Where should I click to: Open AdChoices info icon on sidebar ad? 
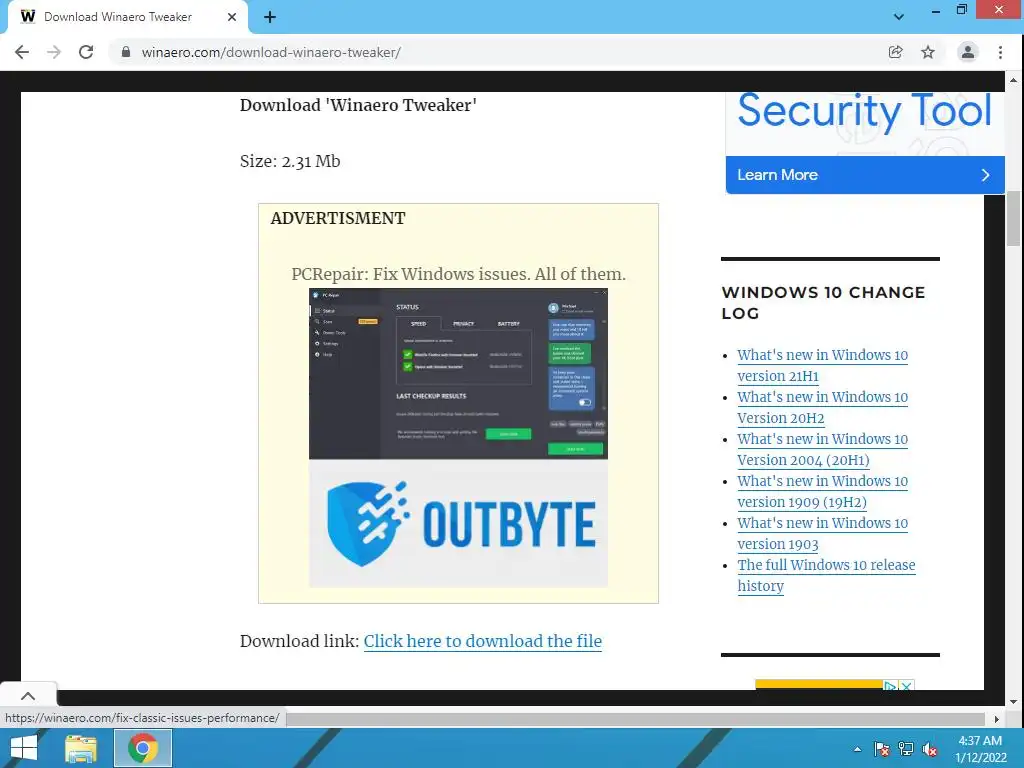[x=890, y=686]
